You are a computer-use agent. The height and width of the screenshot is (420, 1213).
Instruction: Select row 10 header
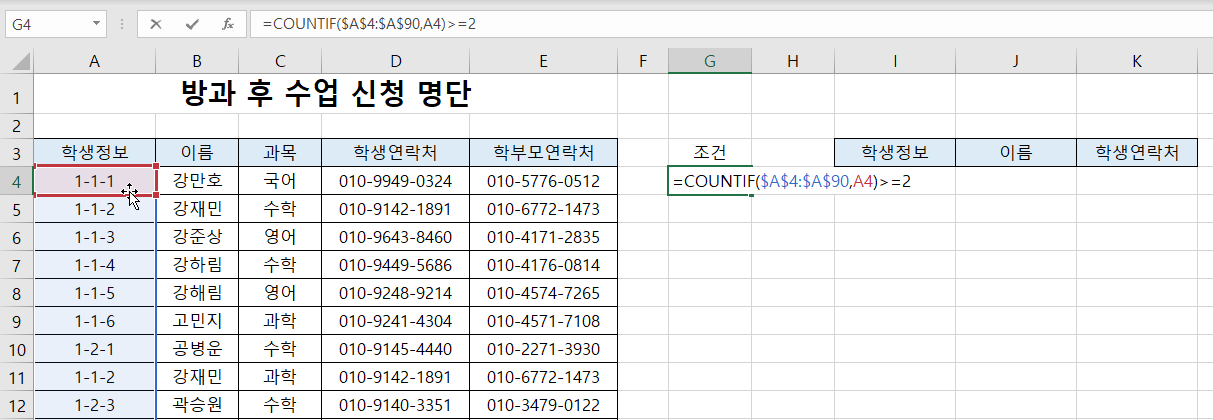coord(17,349)
